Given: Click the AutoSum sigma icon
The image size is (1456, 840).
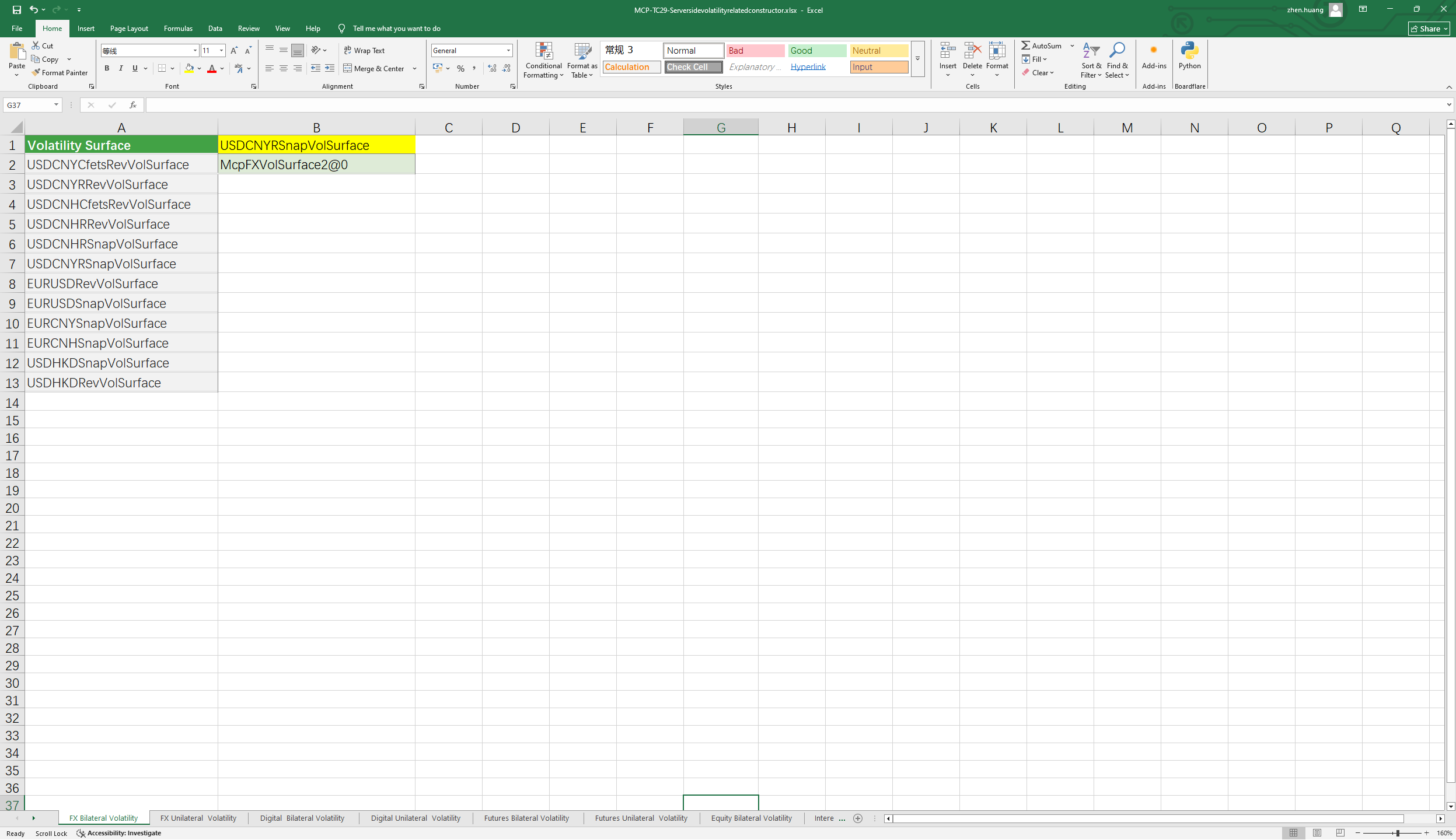Looking at the screenshot, I should (1025, 45).
